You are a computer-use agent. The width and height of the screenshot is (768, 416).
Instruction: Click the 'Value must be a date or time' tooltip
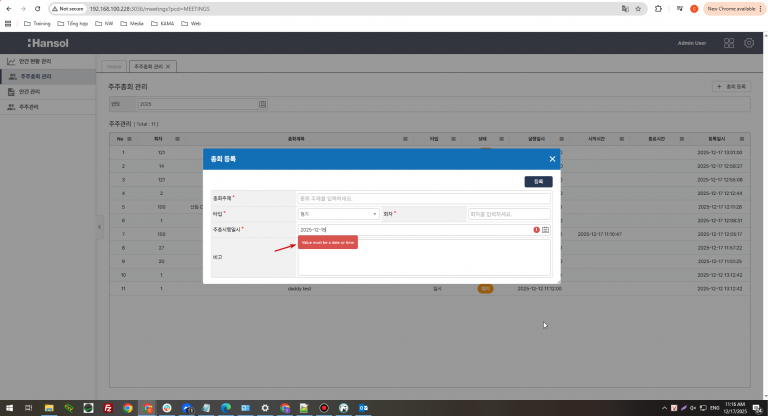point(328,243)
